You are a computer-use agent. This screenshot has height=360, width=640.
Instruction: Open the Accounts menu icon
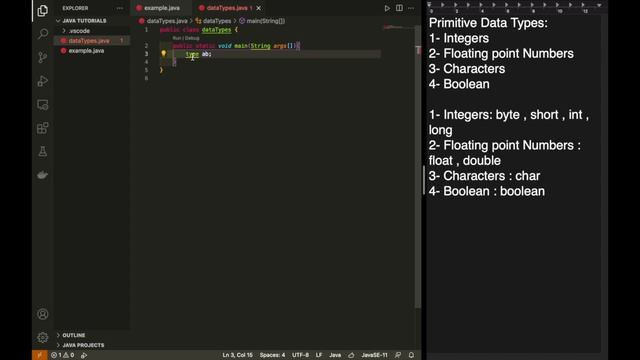tap(42, 314)
